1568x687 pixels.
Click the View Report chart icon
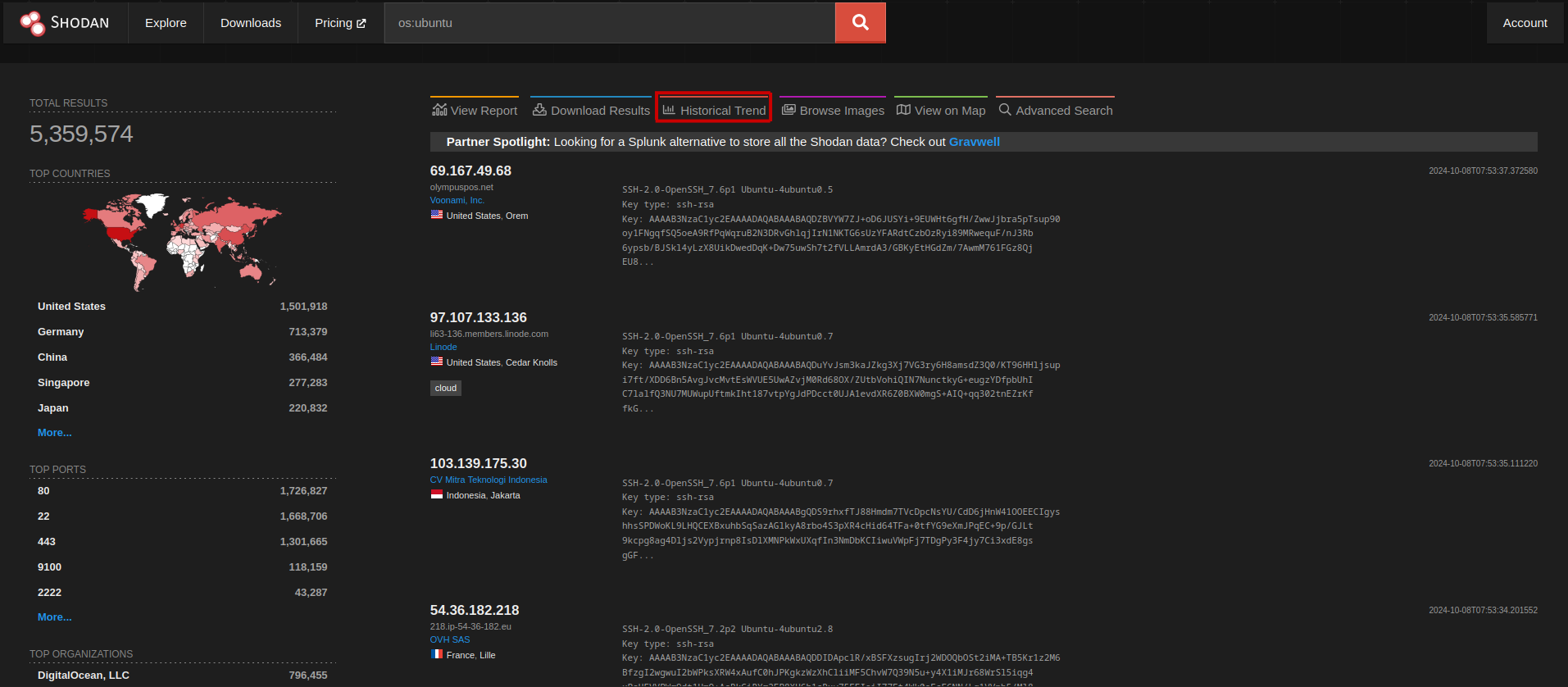[440, 109]
